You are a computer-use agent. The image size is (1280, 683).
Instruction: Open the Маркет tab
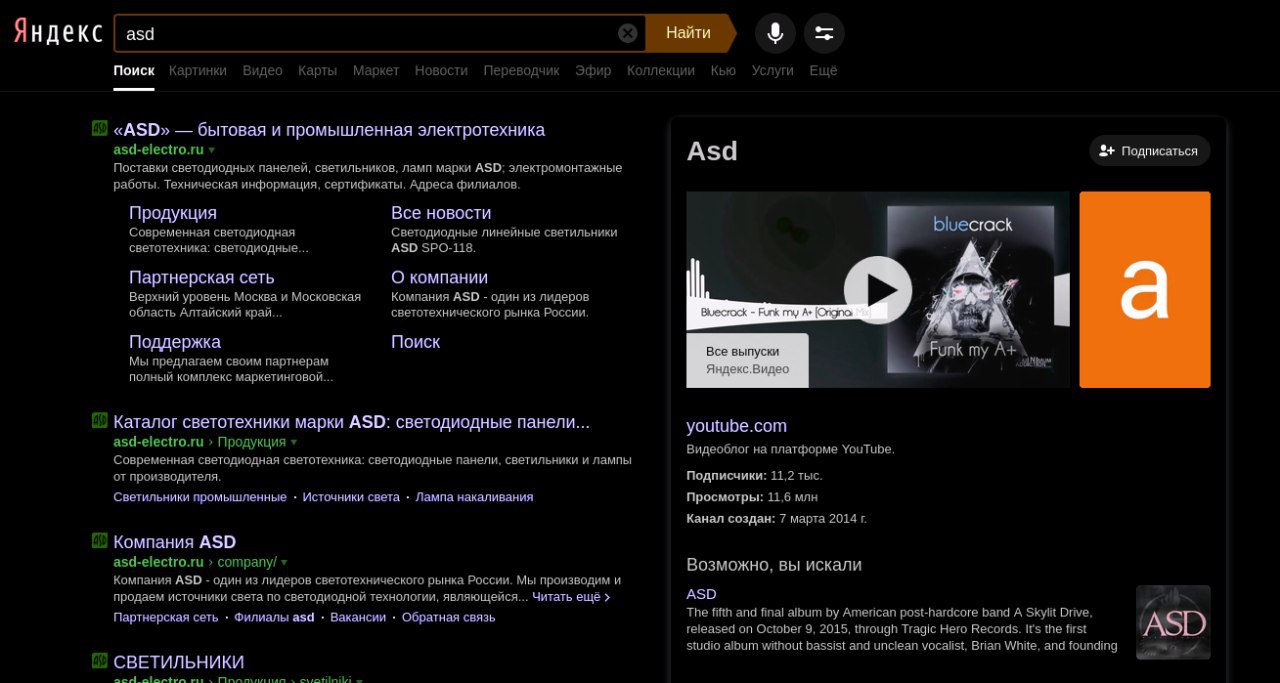click(376, 70)
